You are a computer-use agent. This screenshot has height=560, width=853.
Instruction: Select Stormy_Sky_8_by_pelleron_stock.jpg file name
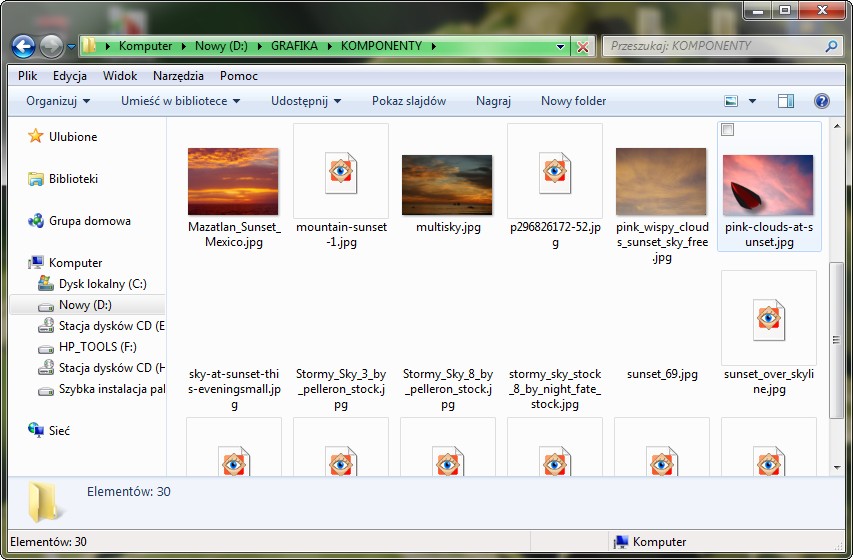(448, 389)
